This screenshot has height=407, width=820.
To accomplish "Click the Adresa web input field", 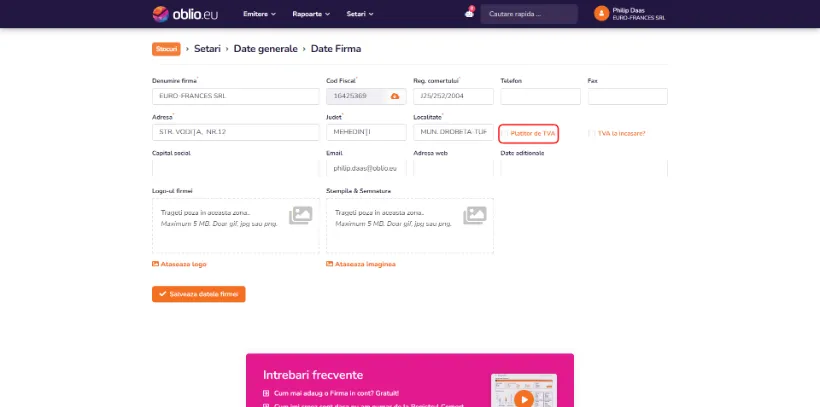I will (x=453, y=168).
